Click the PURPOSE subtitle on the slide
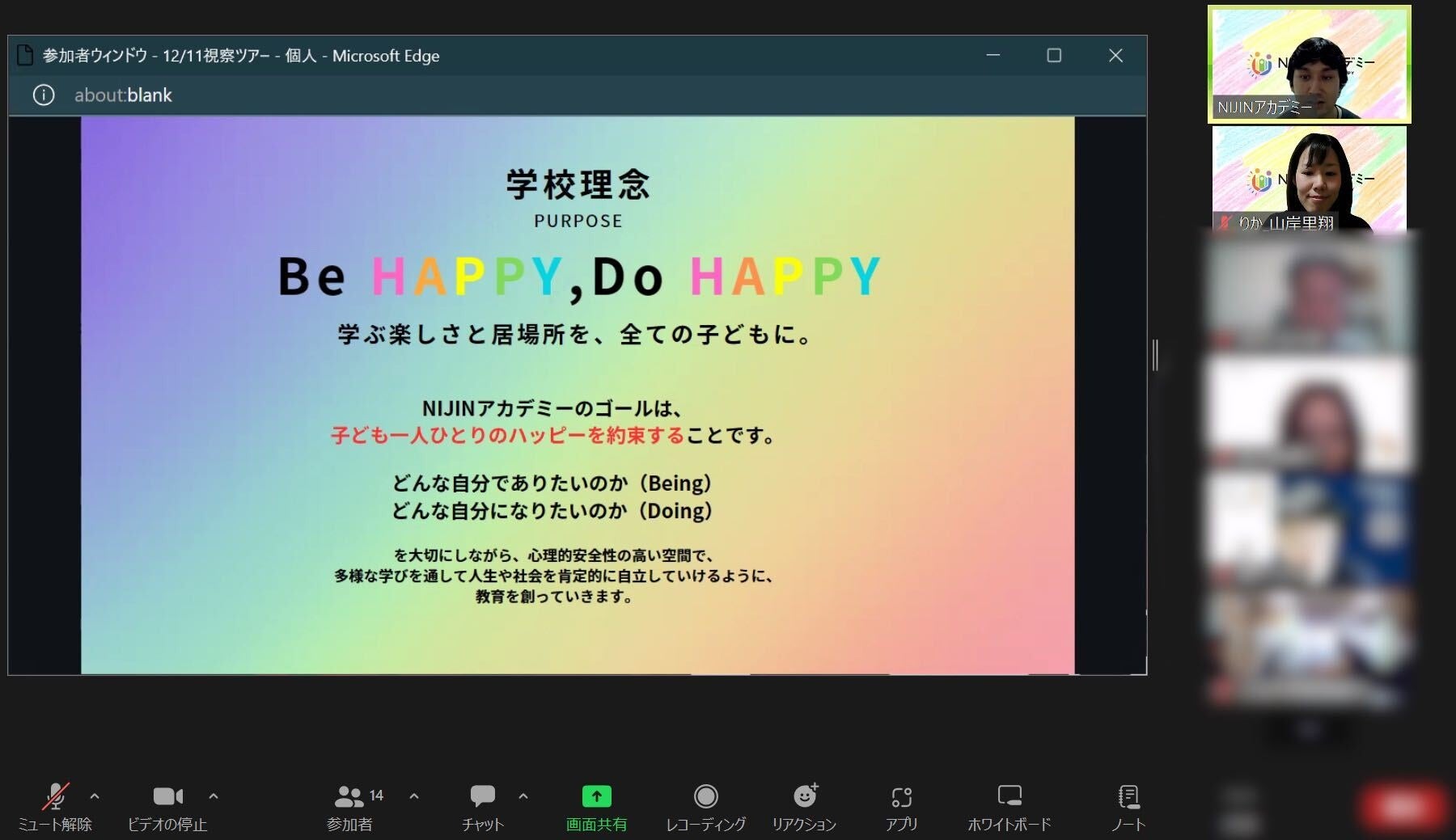The width and height of the screenshot is (1456, 840). pyautogui.click(x=578, y=222)
